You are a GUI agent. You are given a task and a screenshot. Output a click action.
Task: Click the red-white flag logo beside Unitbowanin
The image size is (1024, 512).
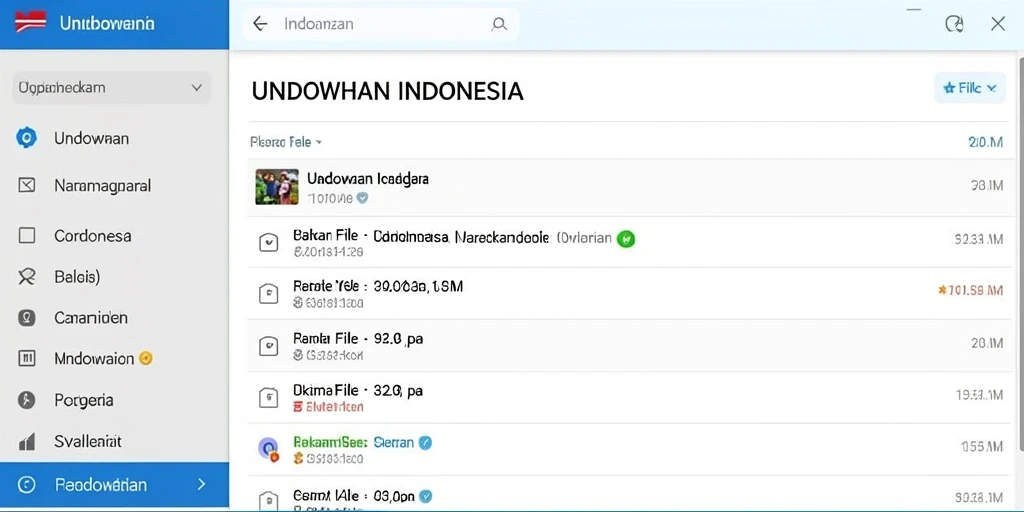[x=30, y=22]
